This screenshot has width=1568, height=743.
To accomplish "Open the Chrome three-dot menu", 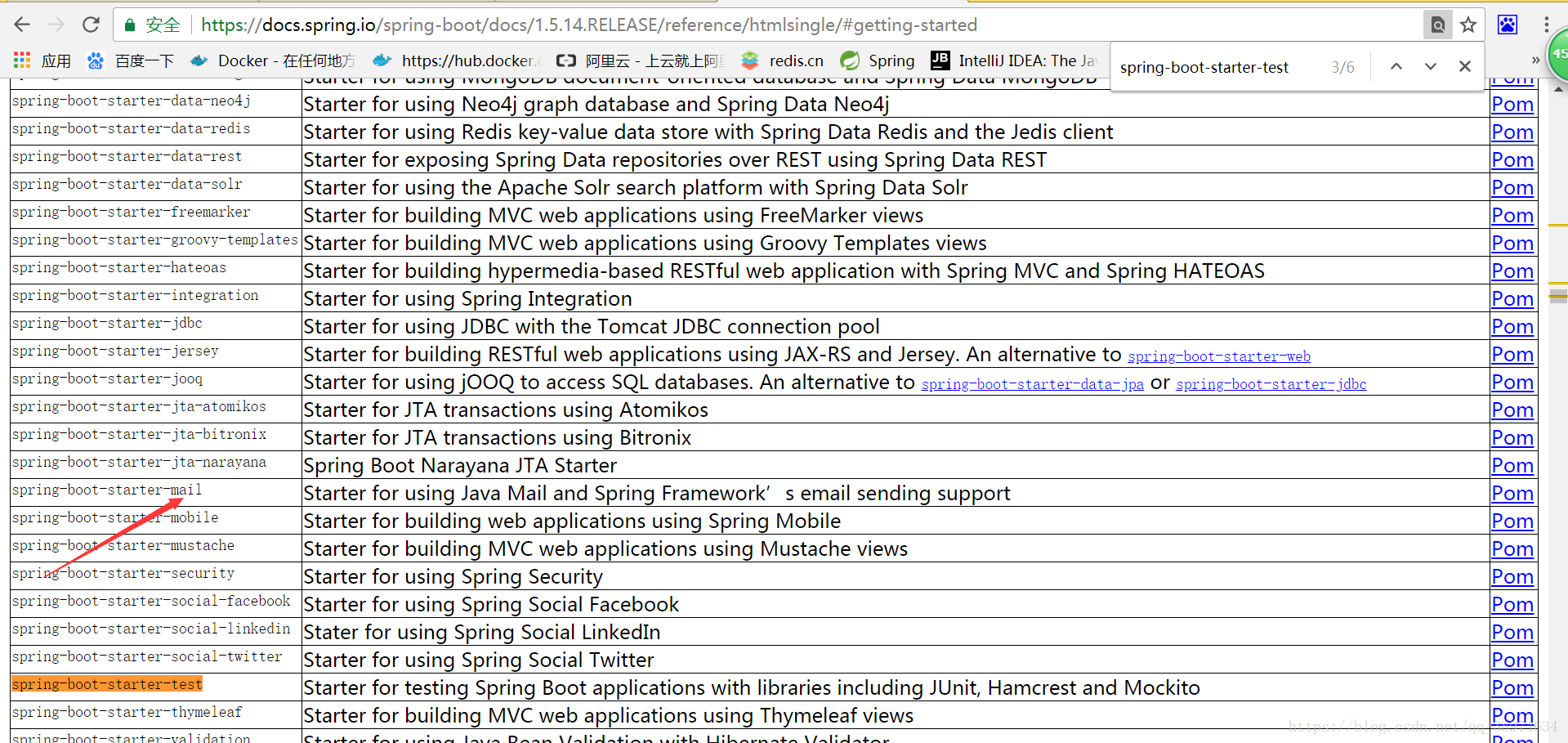I will pyautogui.click(x=1546, y=25).
